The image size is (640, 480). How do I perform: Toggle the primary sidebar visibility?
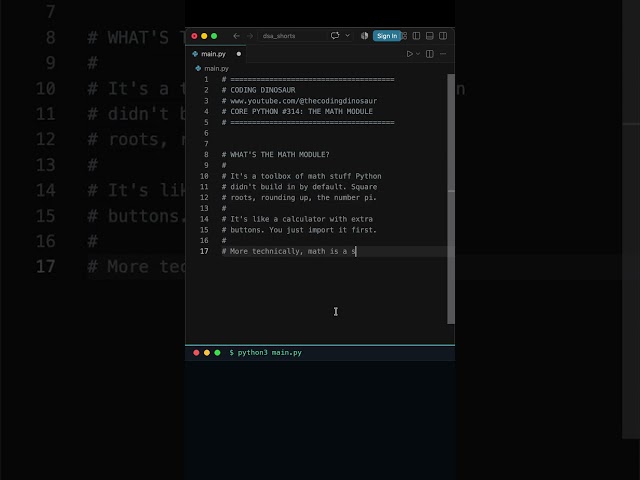point(416,36)
